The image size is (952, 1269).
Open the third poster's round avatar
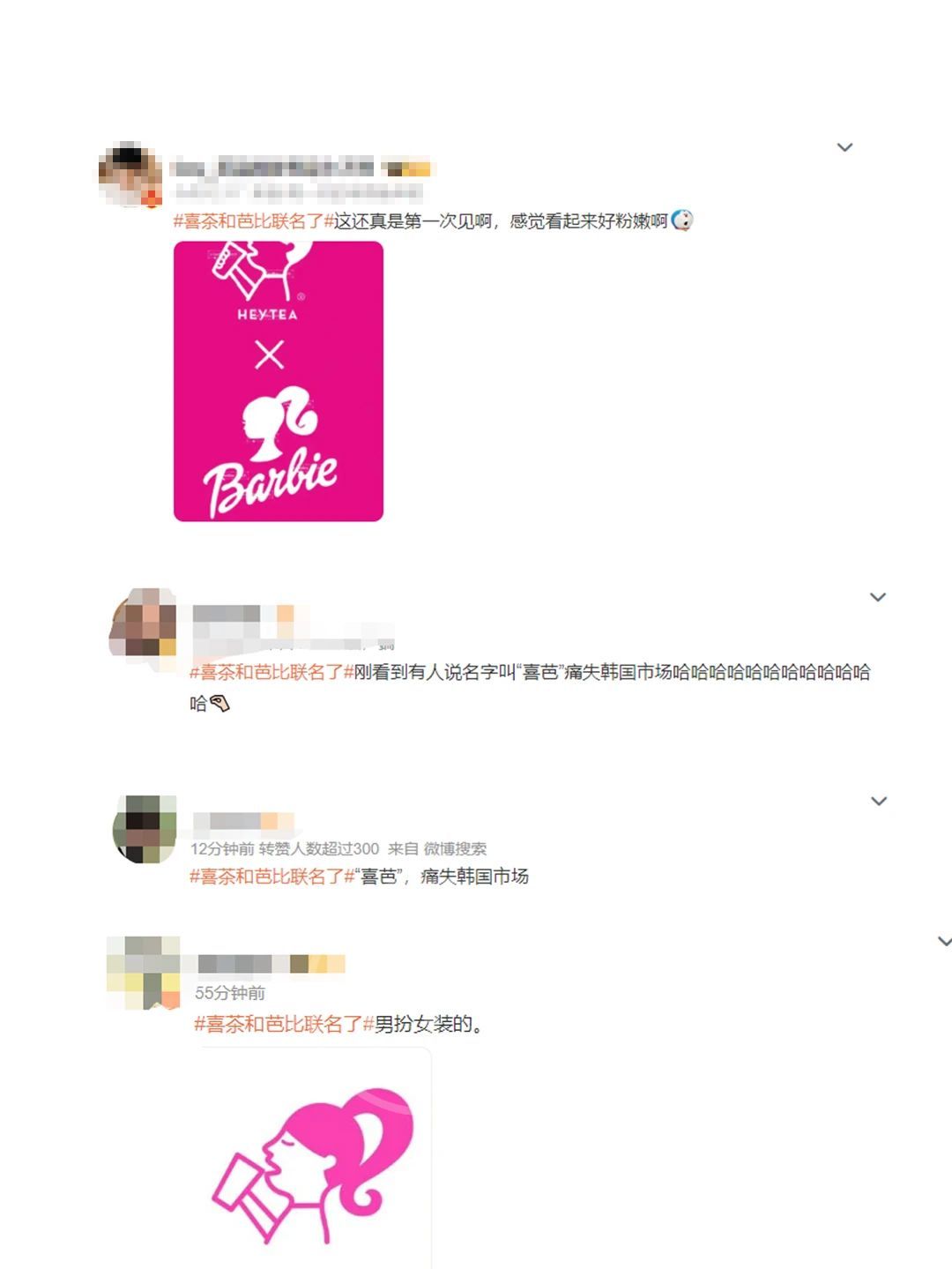(145, 829)
